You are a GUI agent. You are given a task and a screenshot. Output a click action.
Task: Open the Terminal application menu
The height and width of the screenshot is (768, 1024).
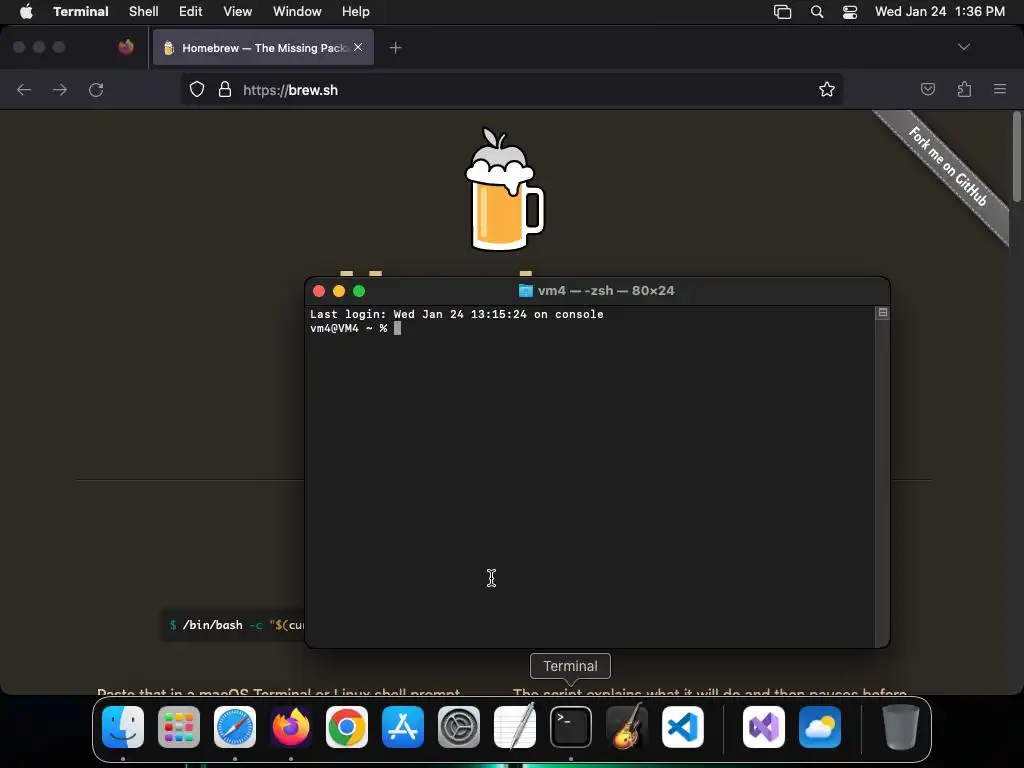pos(80,11)
